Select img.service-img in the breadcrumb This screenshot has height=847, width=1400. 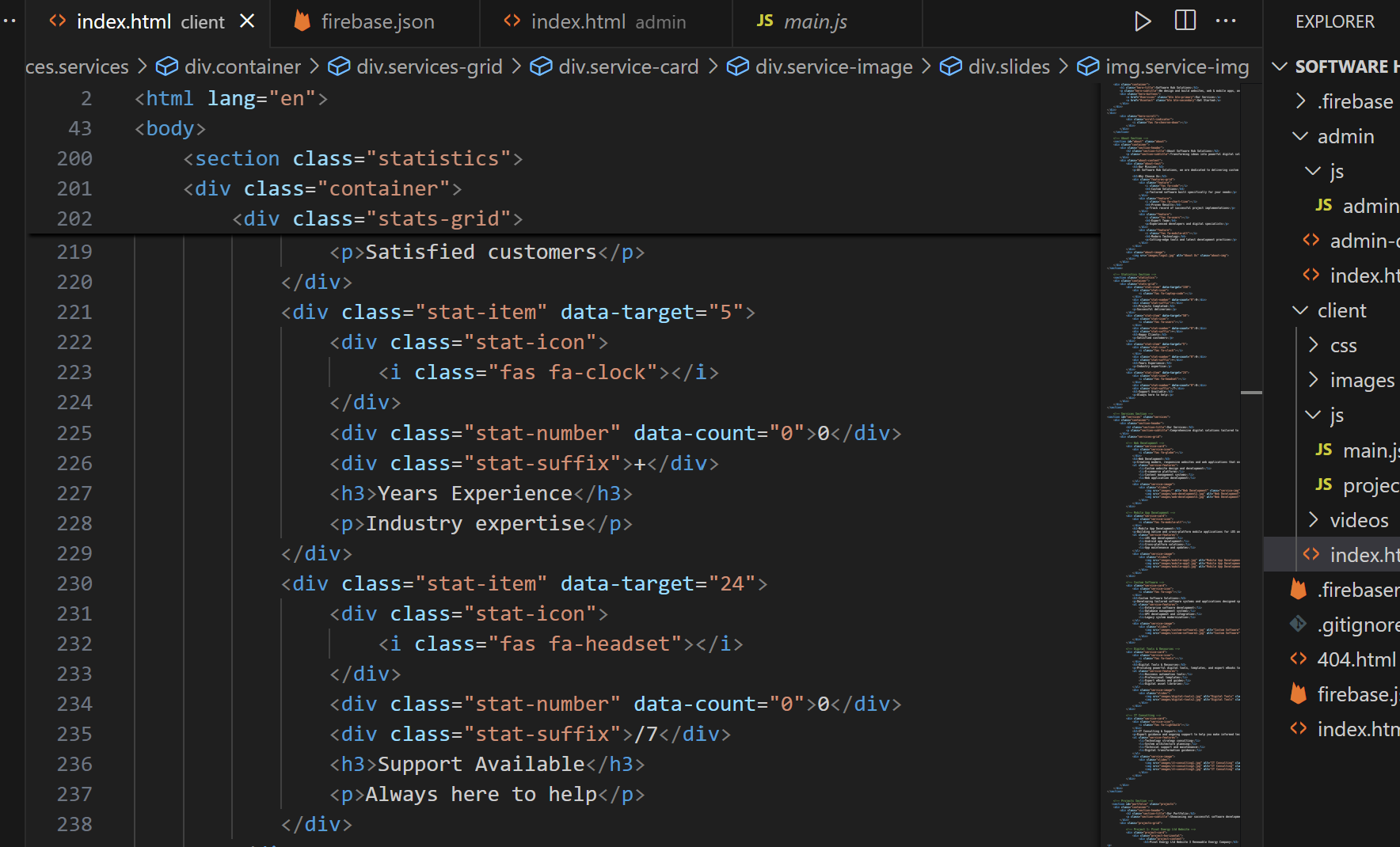(1177, 67)
